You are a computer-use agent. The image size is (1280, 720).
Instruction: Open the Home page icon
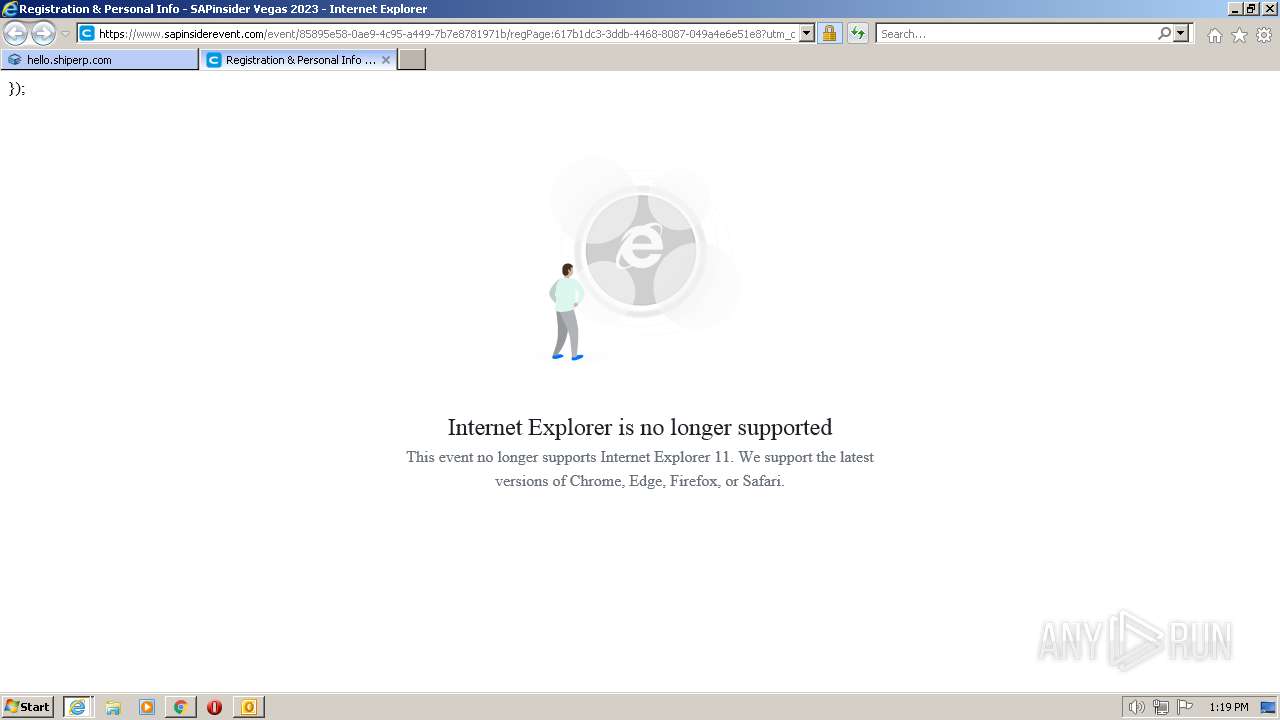pyautogui.click(x=1214, y=35)
